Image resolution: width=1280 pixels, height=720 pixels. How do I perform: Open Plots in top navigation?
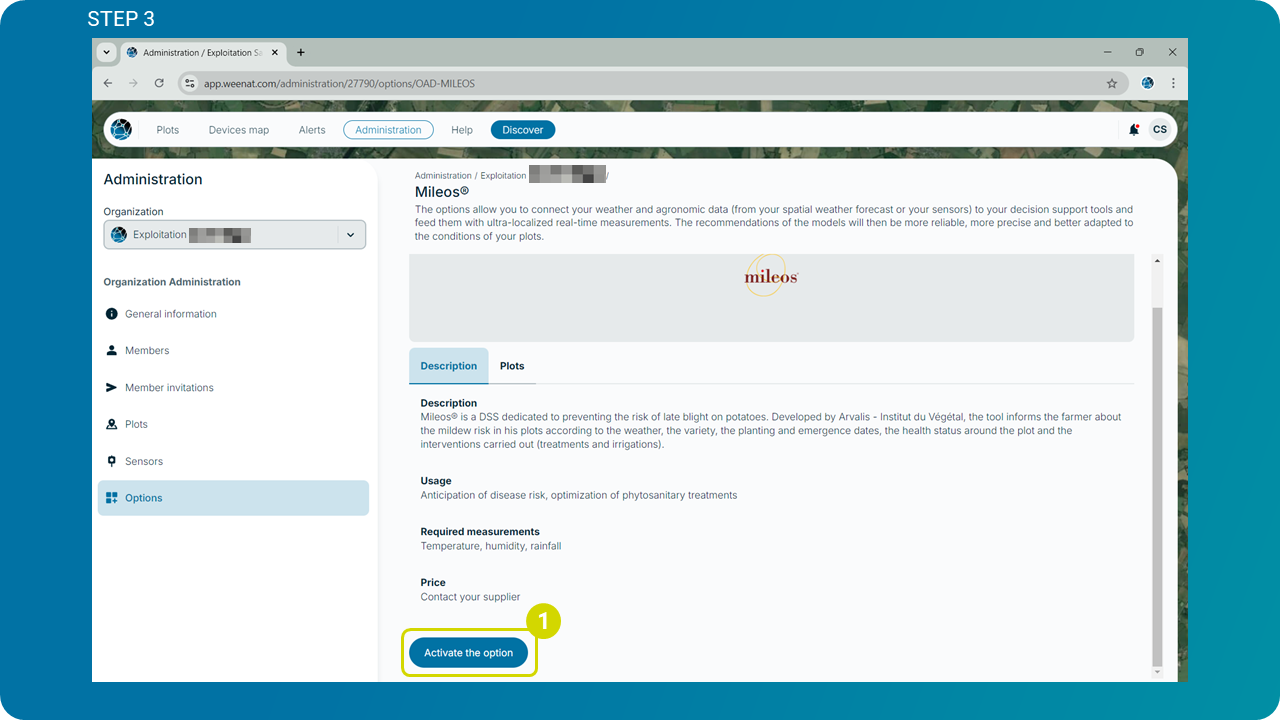(x=168, y=130)
